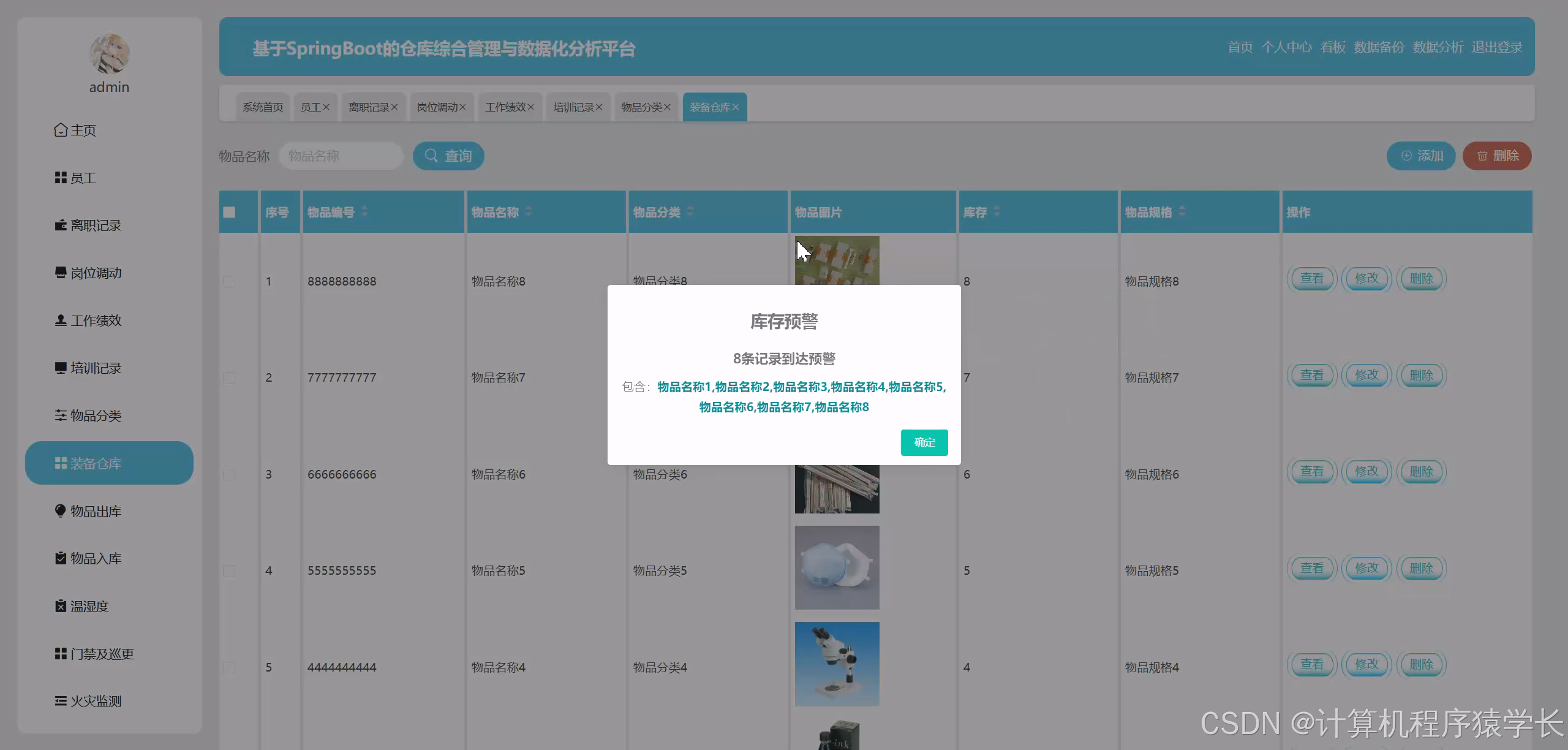Click the 火灾监测 list icon
The height and width of the screenshot is (750, 1568).
tap(61, 701)
